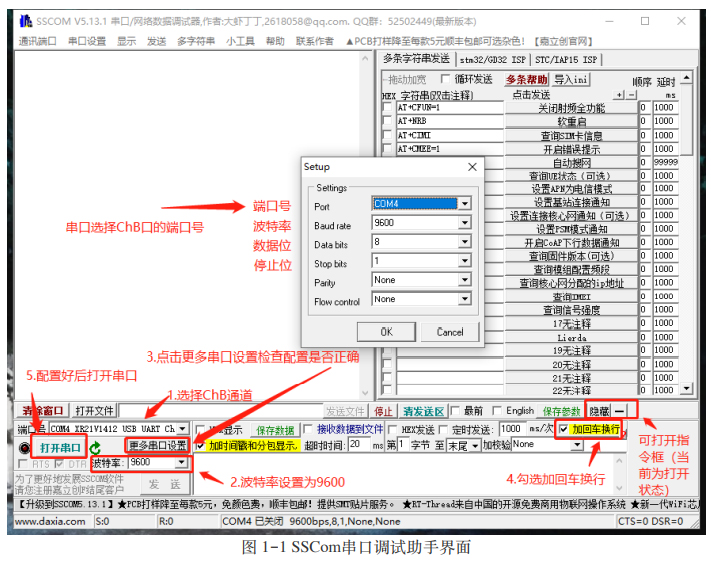This screenshot has height=562, width=711.
Task: Enable the English checkbox
Action: [x=497, y=411]
